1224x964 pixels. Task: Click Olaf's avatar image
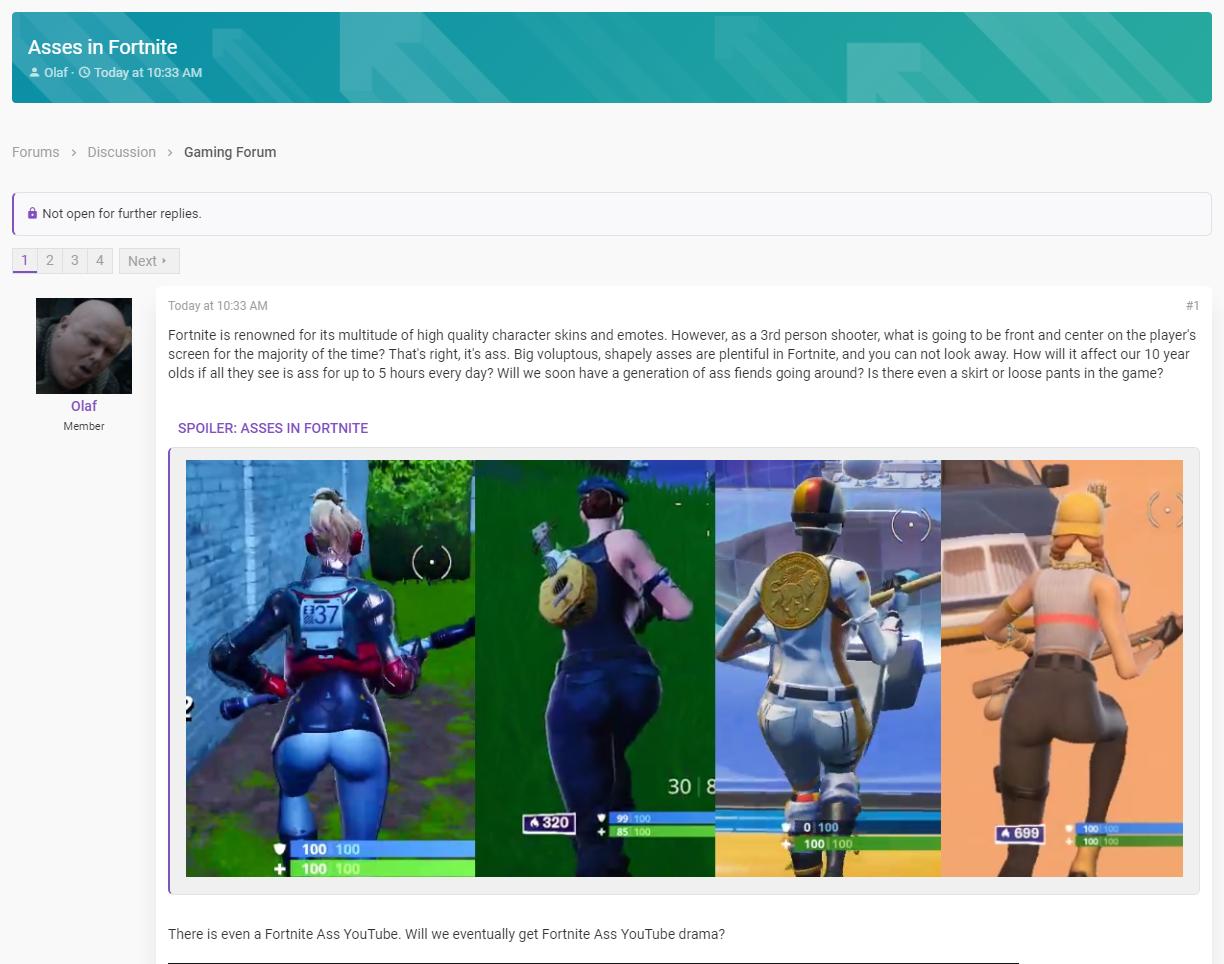point(84,345)
